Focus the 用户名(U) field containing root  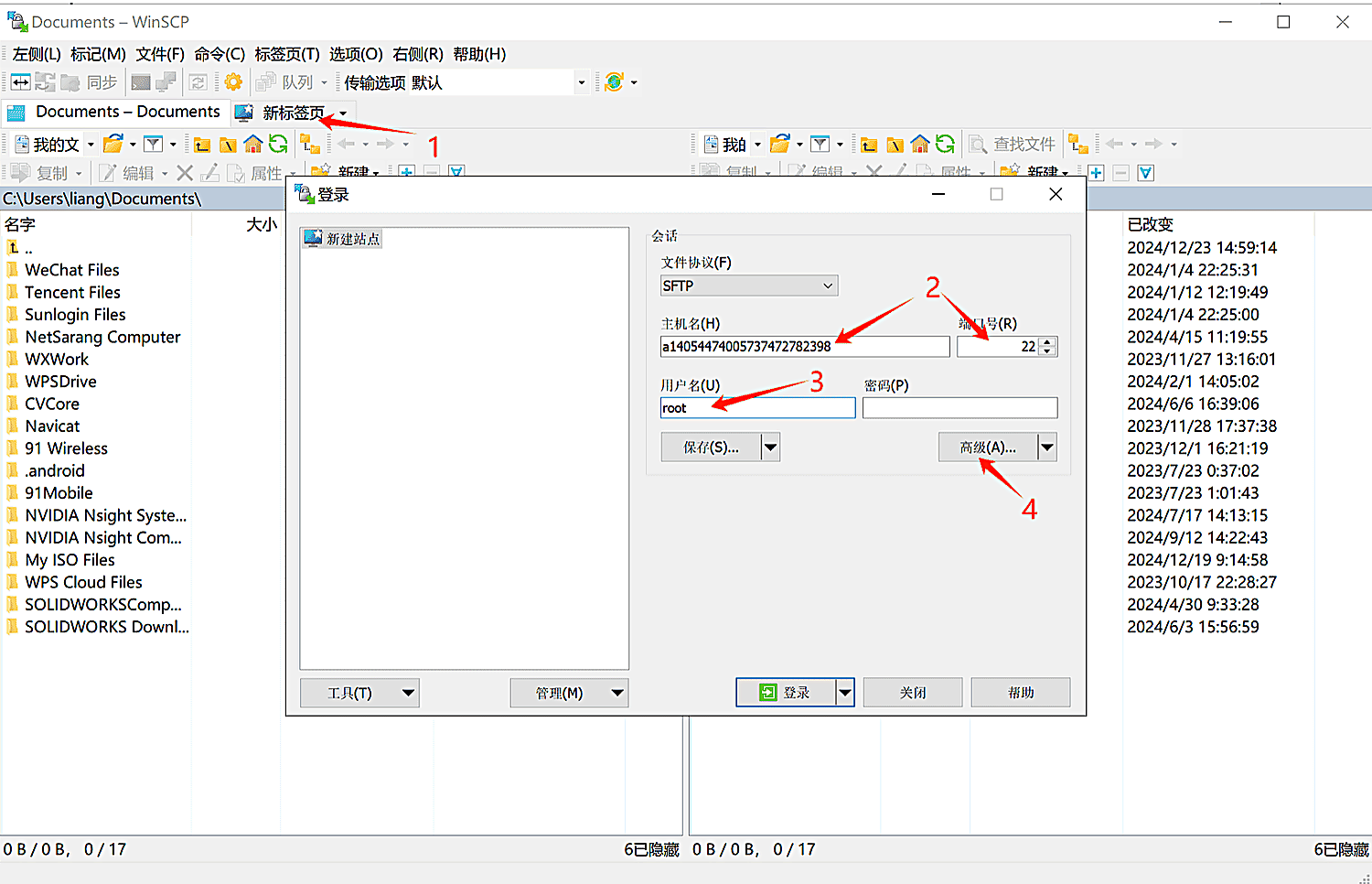click(x=757, y=408)
